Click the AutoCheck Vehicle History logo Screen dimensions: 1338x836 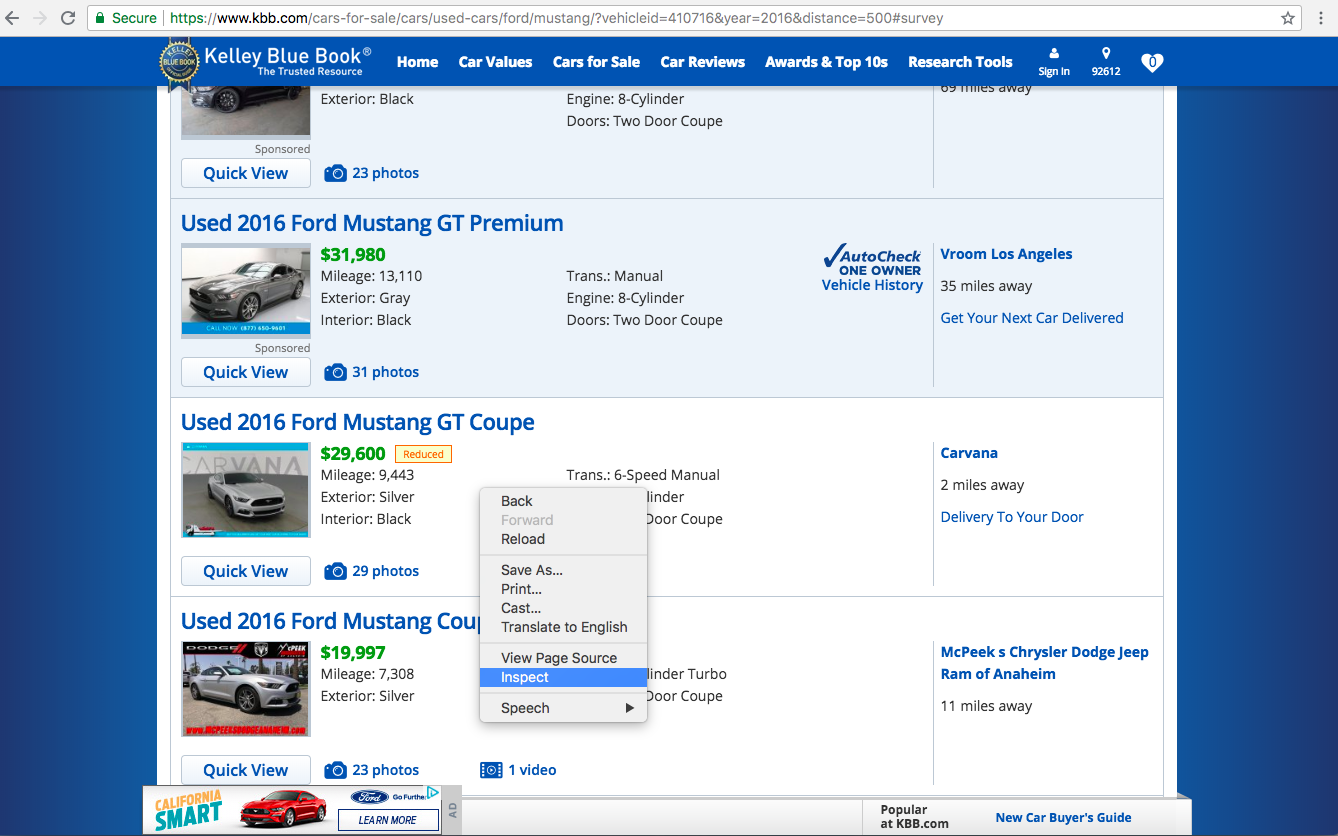point(872,267)
